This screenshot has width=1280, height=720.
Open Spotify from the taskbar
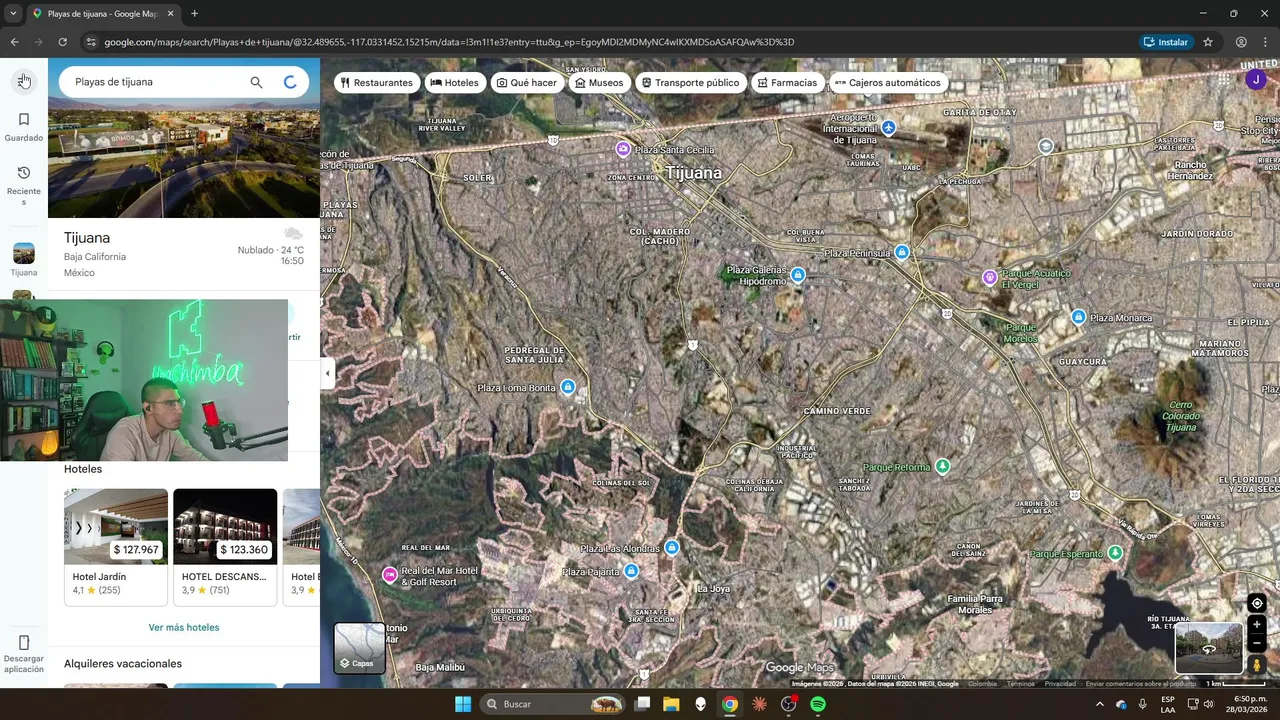(x=818, y=704)
